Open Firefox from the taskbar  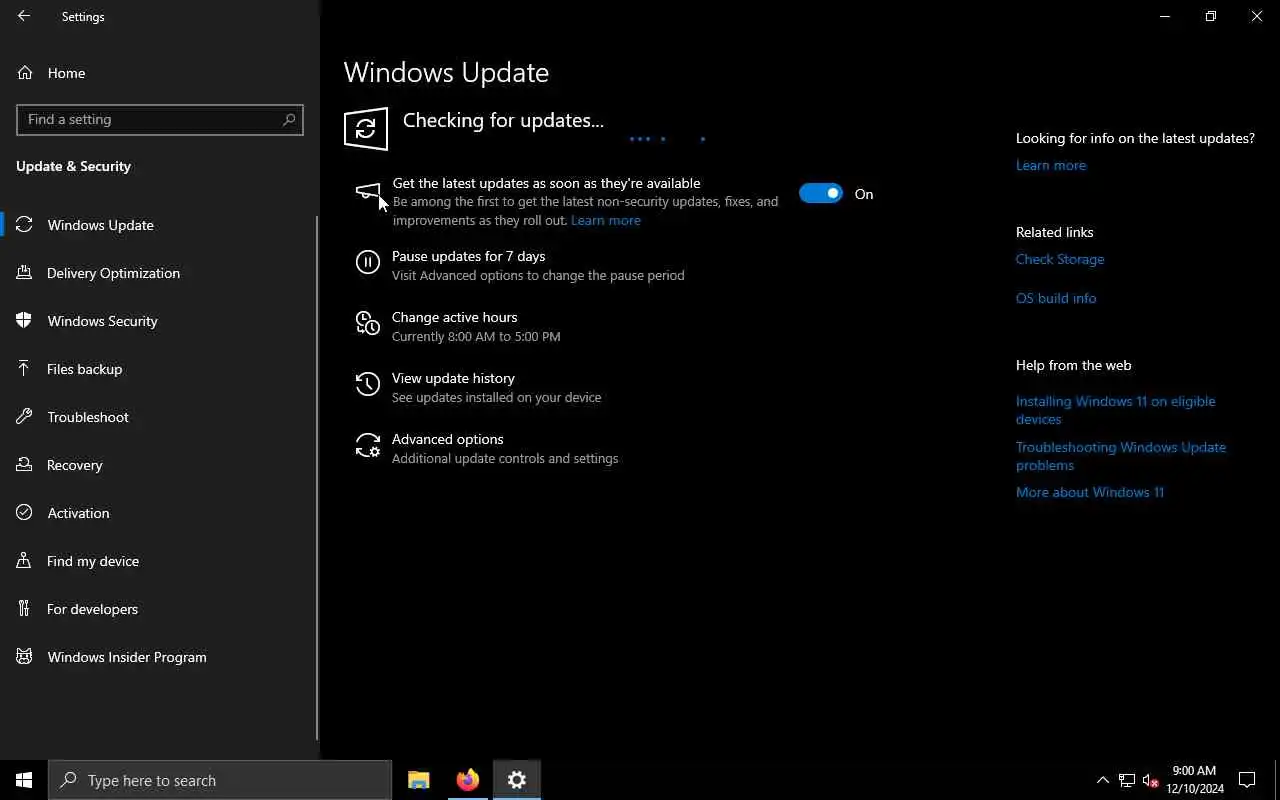(x=468, y=780)
